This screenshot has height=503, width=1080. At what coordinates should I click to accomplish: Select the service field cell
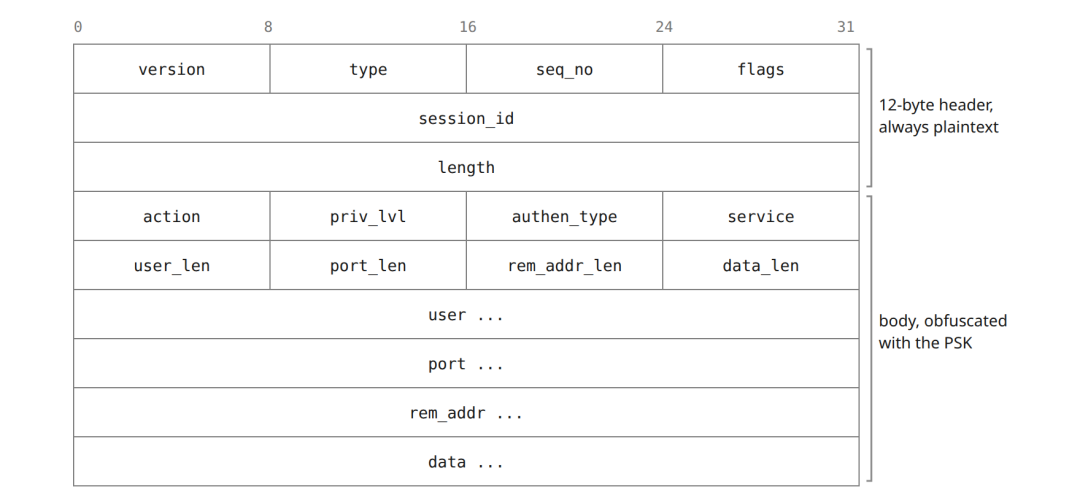pos(760,216)
